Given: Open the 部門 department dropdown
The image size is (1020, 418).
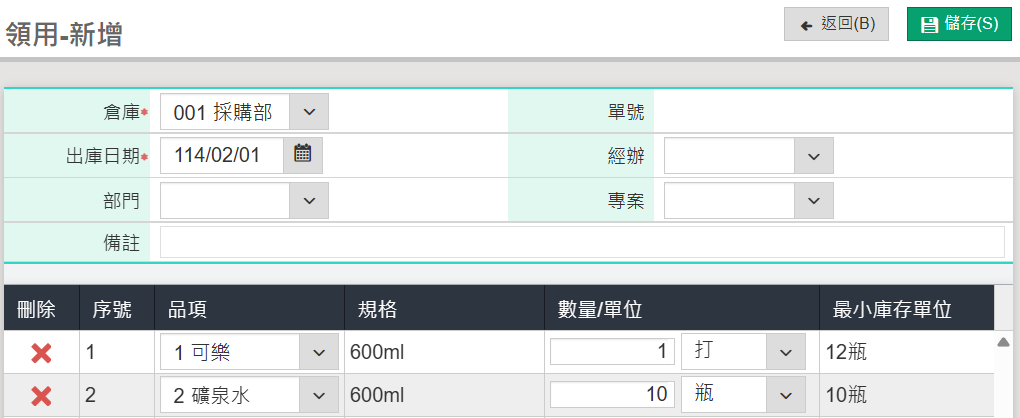Looking at the screenshot, I should 308,200.
